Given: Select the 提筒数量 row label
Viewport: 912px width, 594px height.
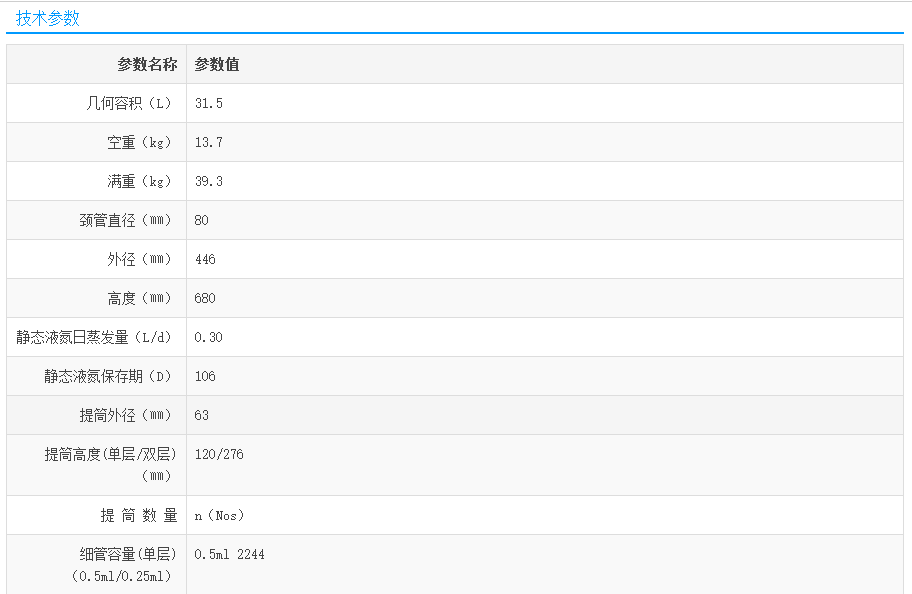Looking at the screenshot, I should pos(139,515).
